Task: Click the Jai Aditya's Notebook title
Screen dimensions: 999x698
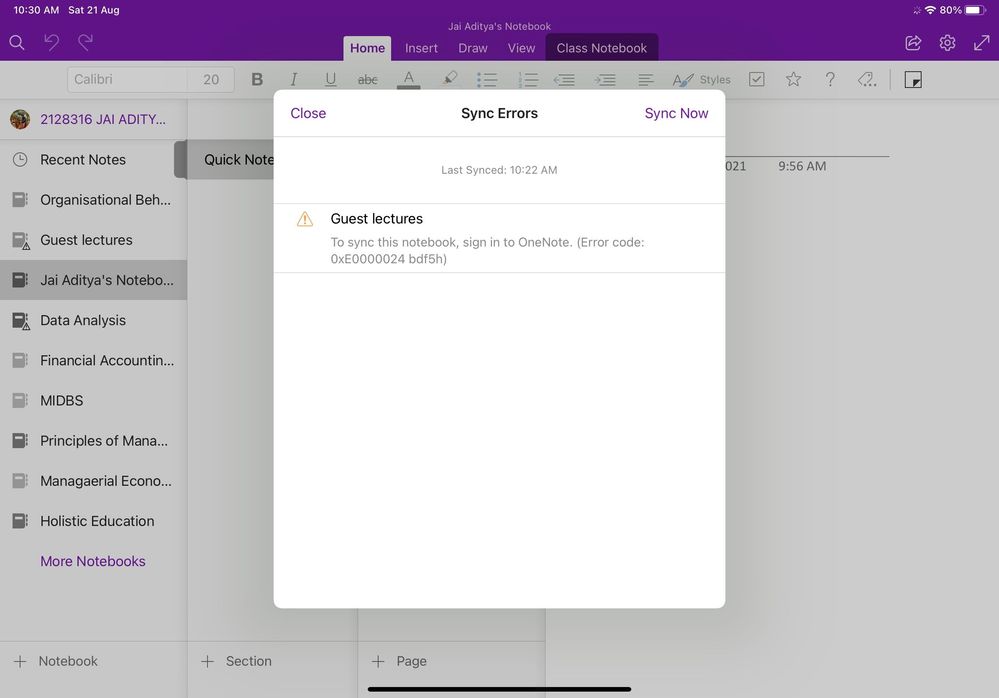Action: 499,26
